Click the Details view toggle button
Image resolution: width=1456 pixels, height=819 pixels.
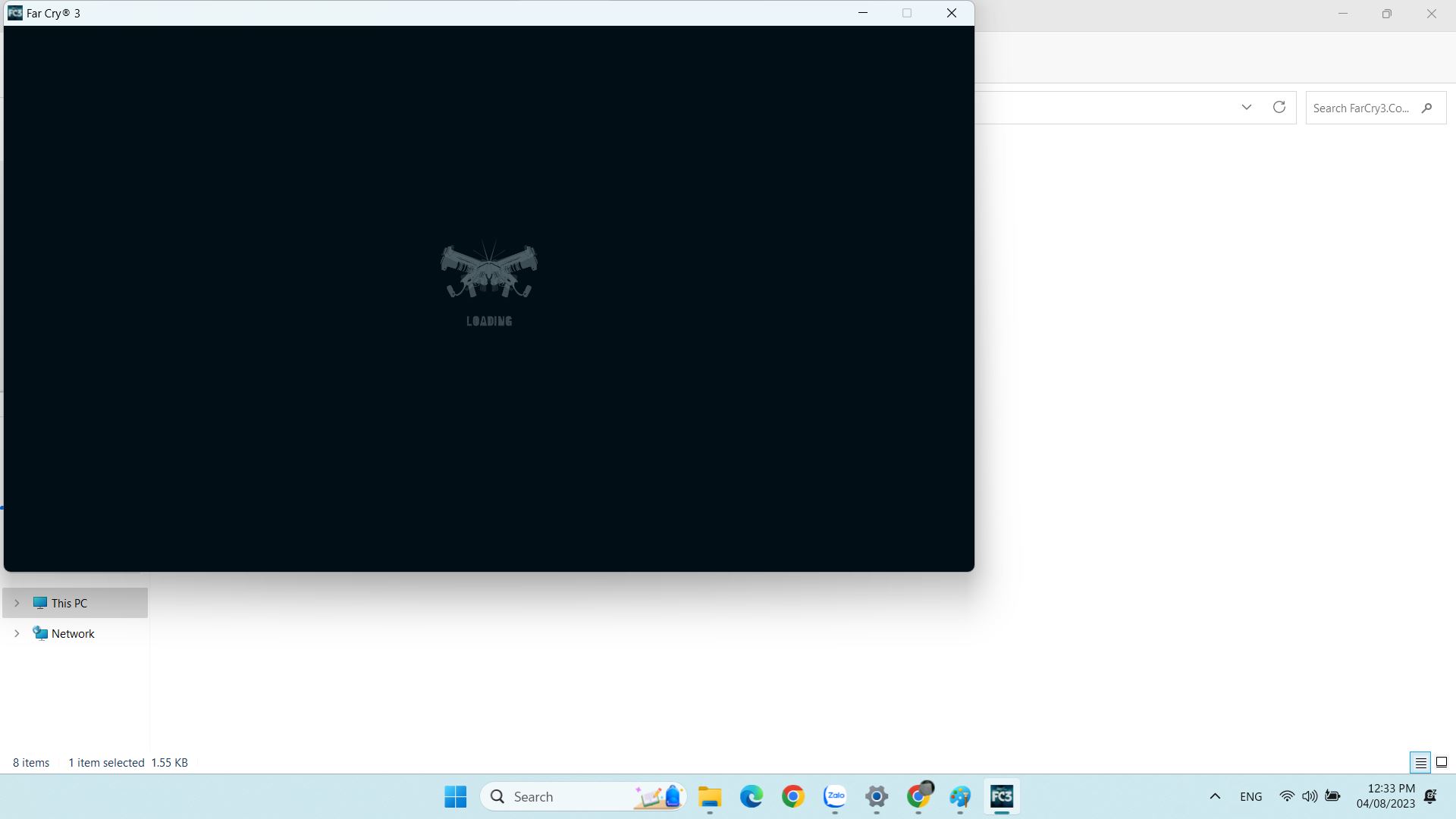pos(1420,762)
